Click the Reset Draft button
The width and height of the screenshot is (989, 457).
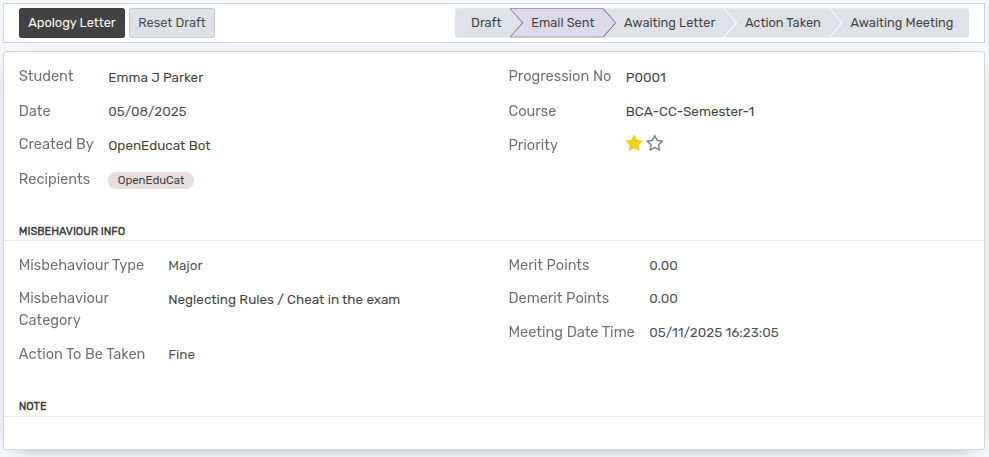[172, 23]
